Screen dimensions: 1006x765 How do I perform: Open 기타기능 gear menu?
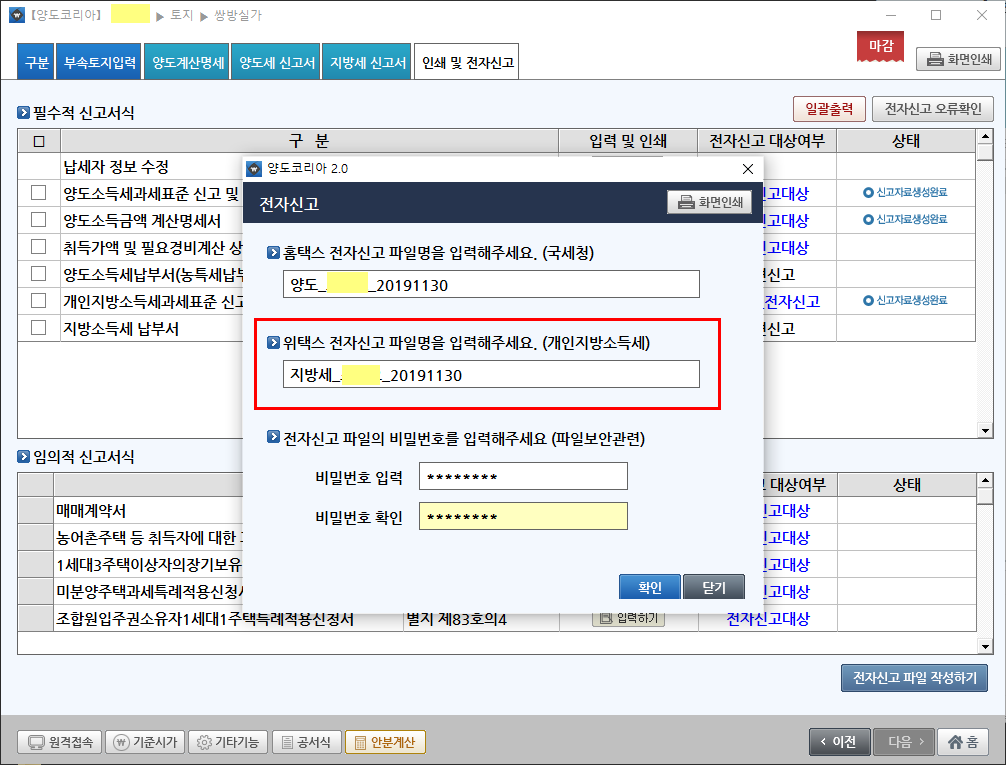(228, 742)
